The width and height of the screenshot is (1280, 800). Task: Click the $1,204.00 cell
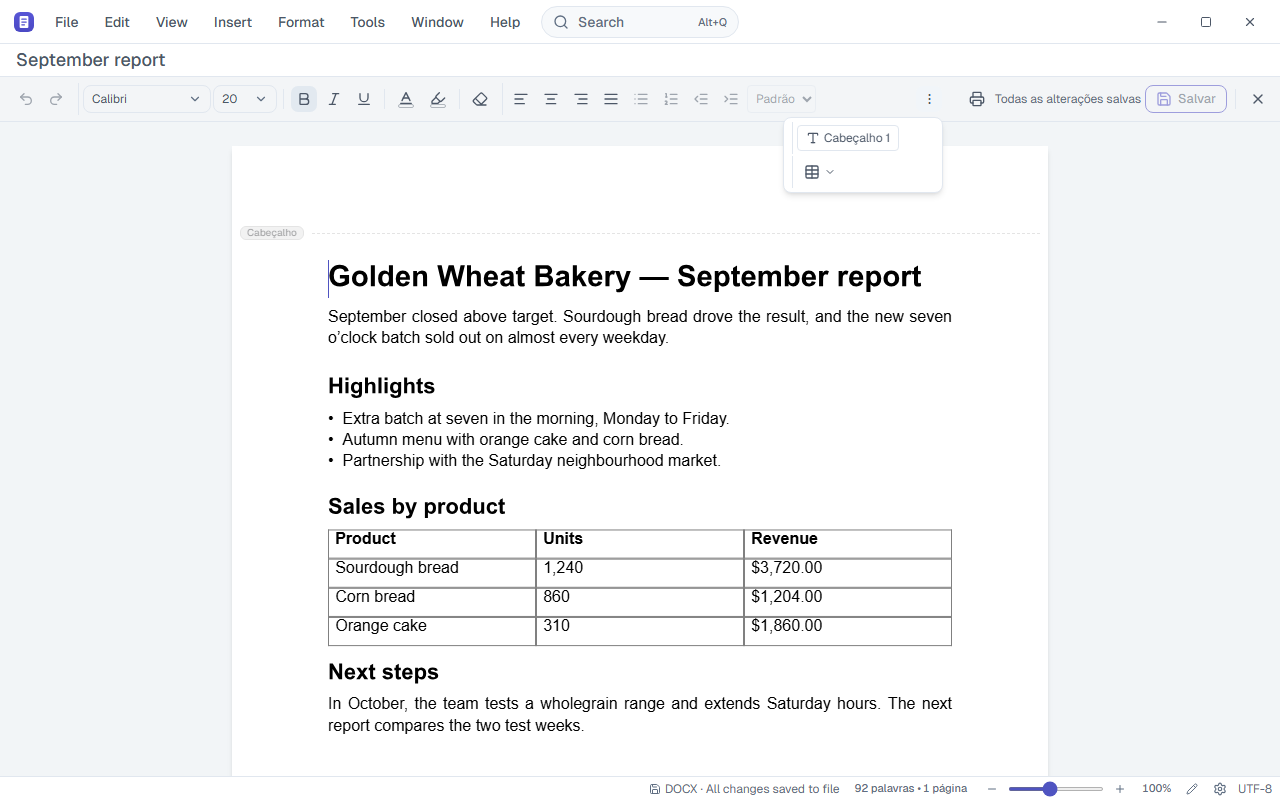pyautogui.click(x=848, y=602)
